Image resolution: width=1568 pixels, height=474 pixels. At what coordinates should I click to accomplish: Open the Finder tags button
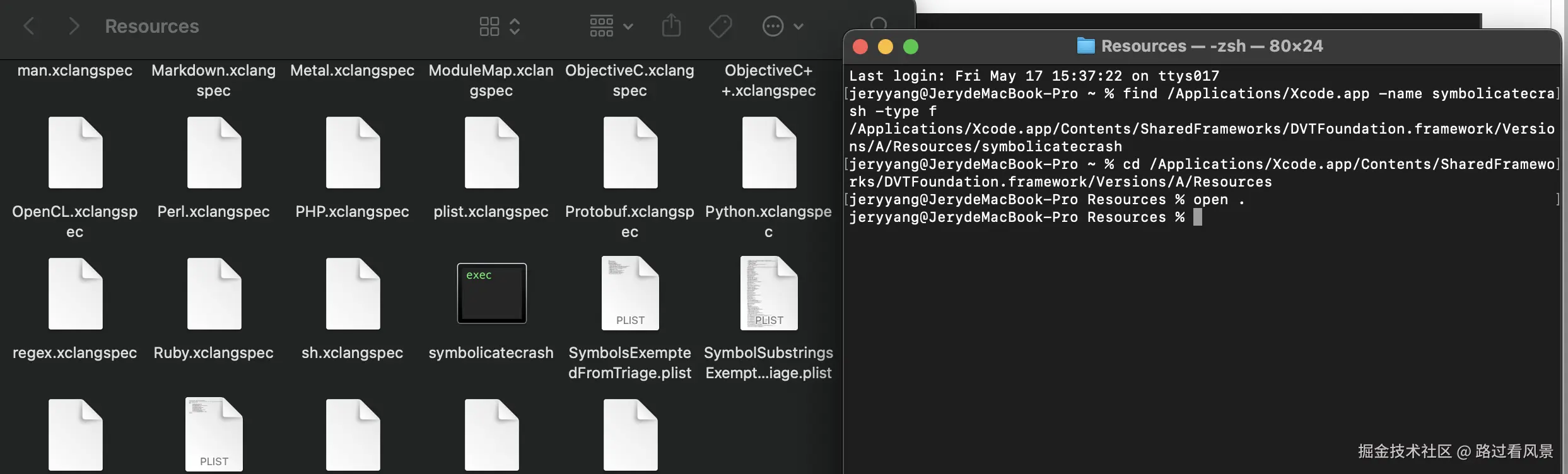tap(720, 26)
